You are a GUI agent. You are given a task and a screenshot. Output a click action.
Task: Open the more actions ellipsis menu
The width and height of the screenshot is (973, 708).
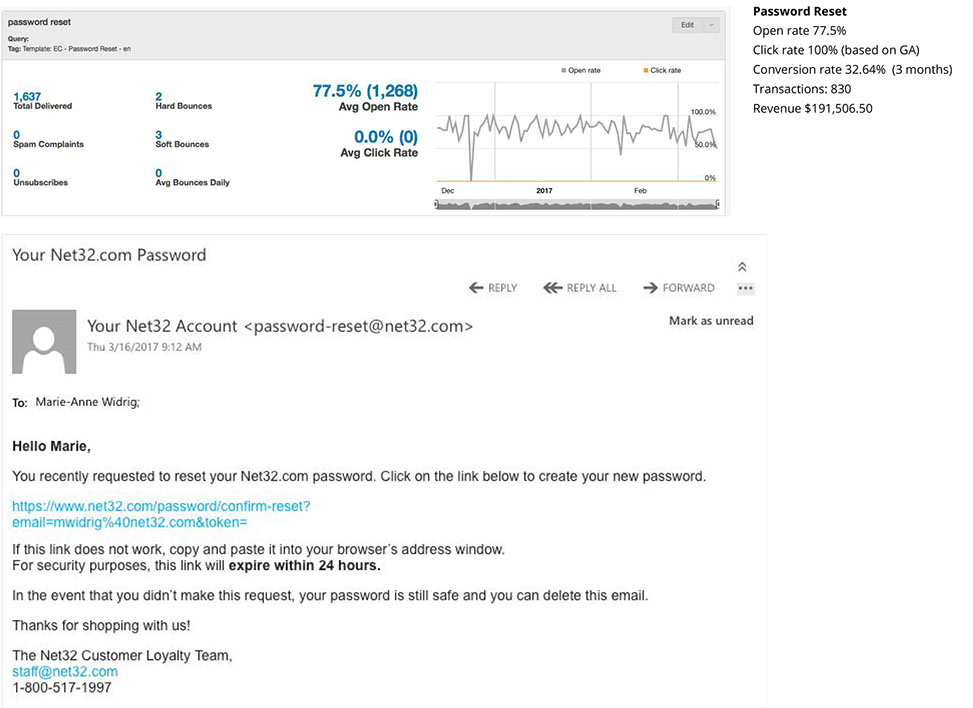(x=745, y=288)
